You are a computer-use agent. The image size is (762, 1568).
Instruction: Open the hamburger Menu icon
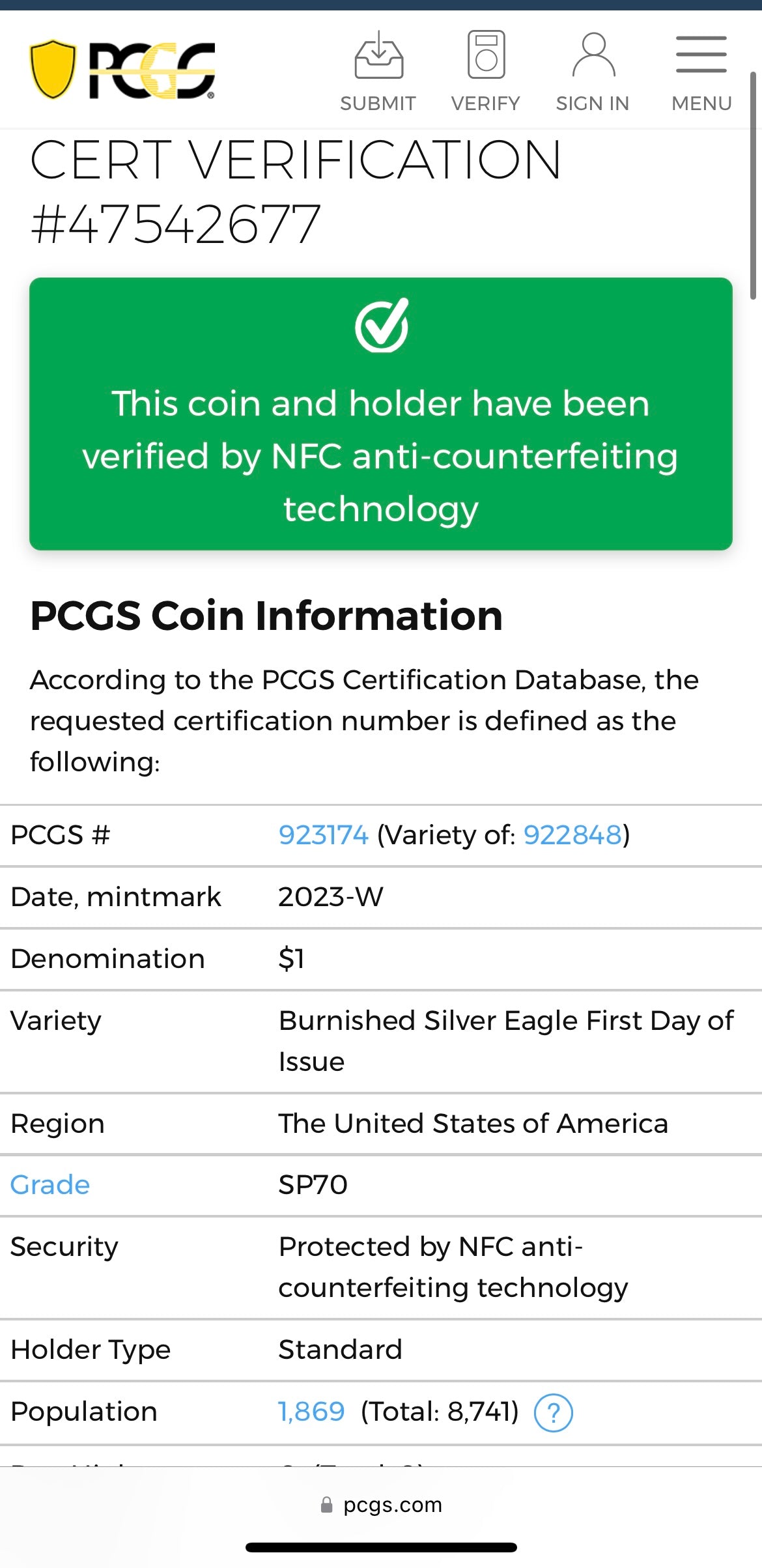(700, 55)
